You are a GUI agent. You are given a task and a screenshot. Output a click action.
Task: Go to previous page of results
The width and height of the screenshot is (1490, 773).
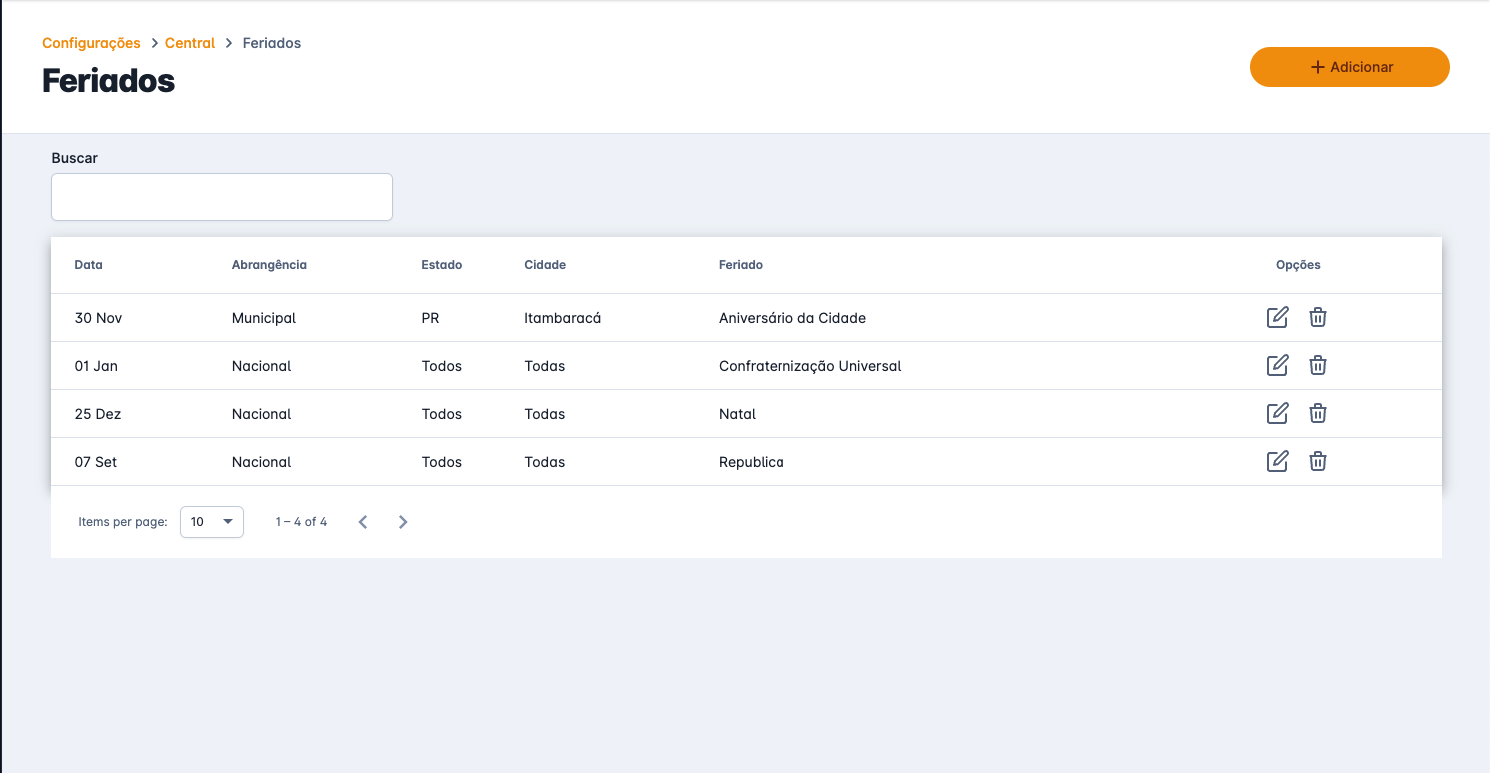click(363, 522)
